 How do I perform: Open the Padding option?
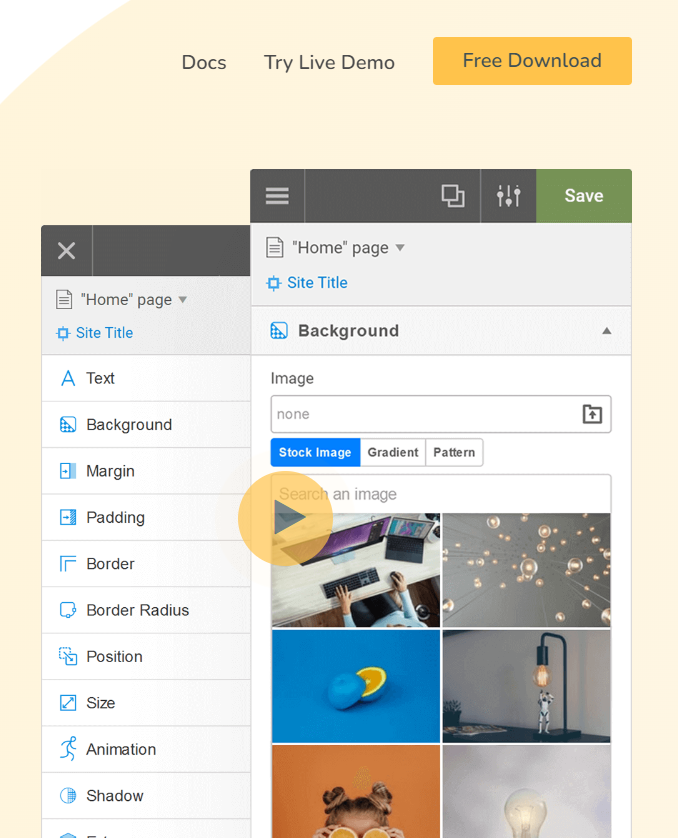click(146, 517)
